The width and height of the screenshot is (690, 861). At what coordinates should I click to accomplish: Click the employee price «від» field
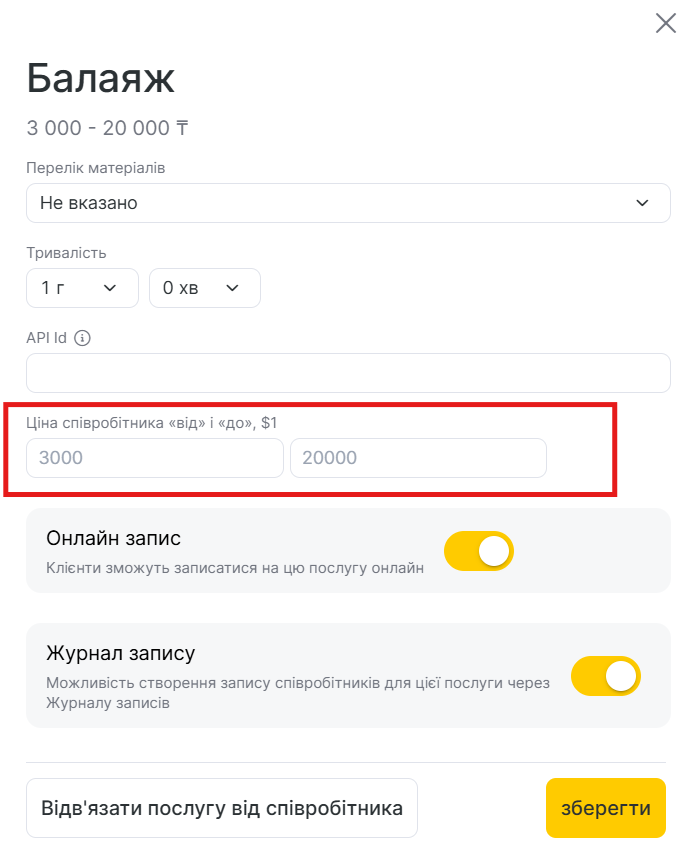(155, 458)
